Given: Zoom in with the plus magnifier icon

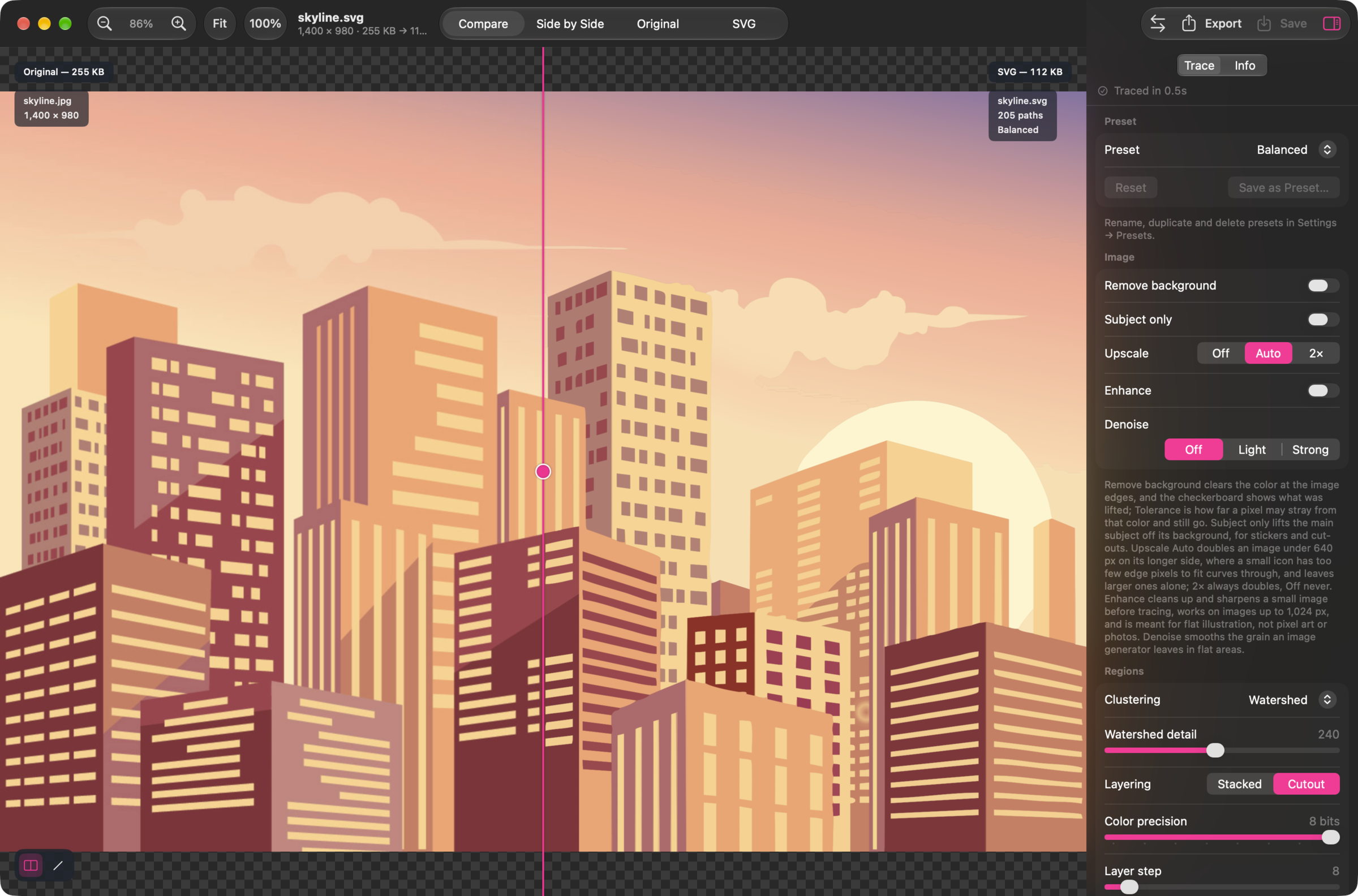Looking at the screenshot, I should coord(179,23).
